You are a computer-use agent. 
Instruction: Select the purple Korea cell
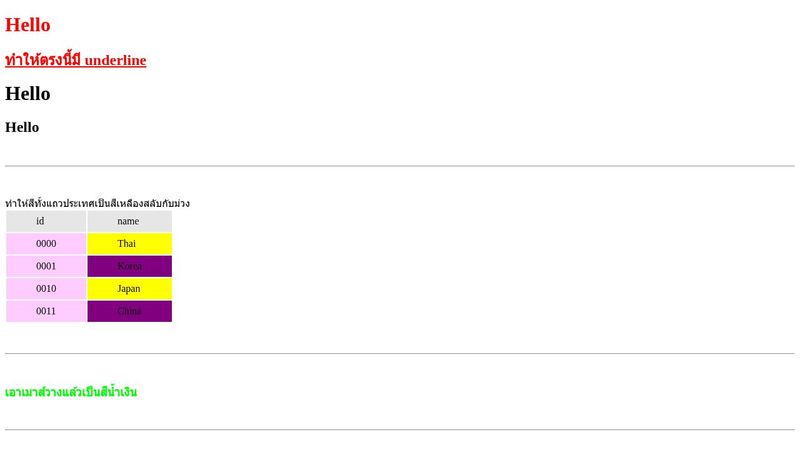[x=129, y=266]
